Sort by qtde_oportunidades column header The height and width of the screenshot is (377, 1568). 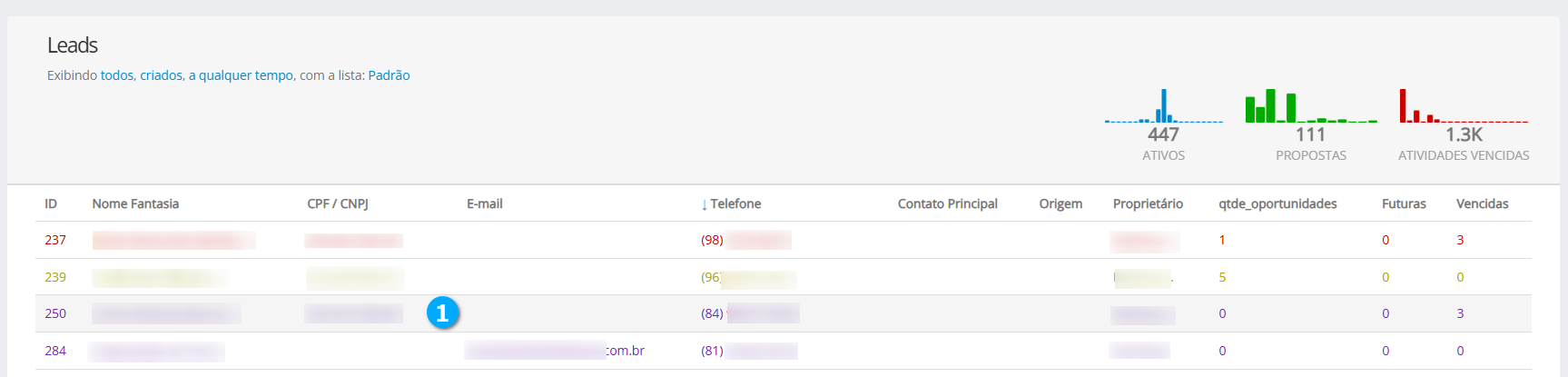pyautogui.click(x=1277, y=203)
